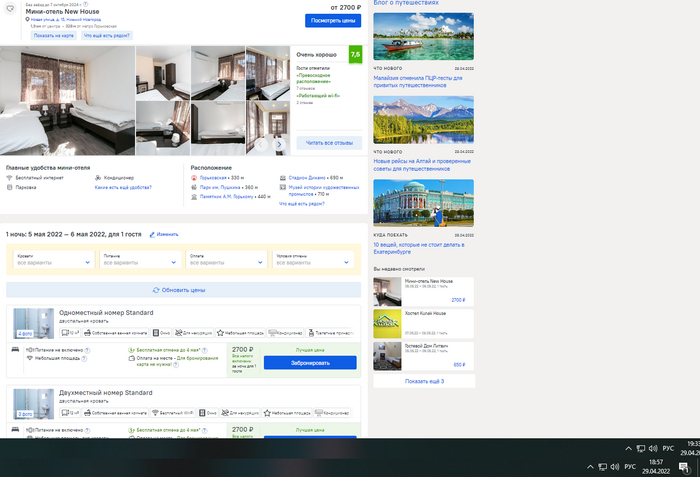
Task: Open help icon after 'карта не нужна!'
Action: [x=176, y=364]
